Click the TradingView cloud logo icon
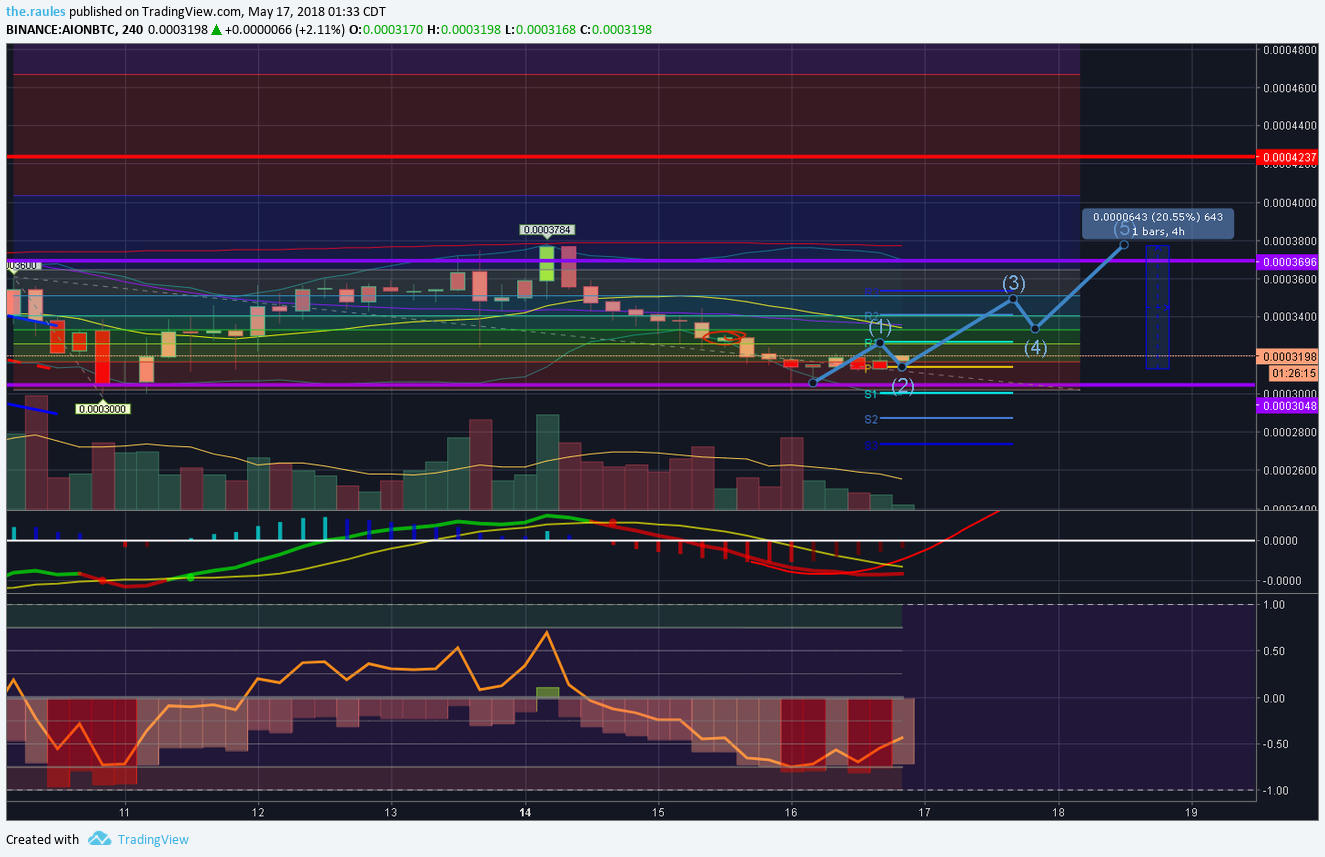1325x857 pixels. [x=98, y=839]
